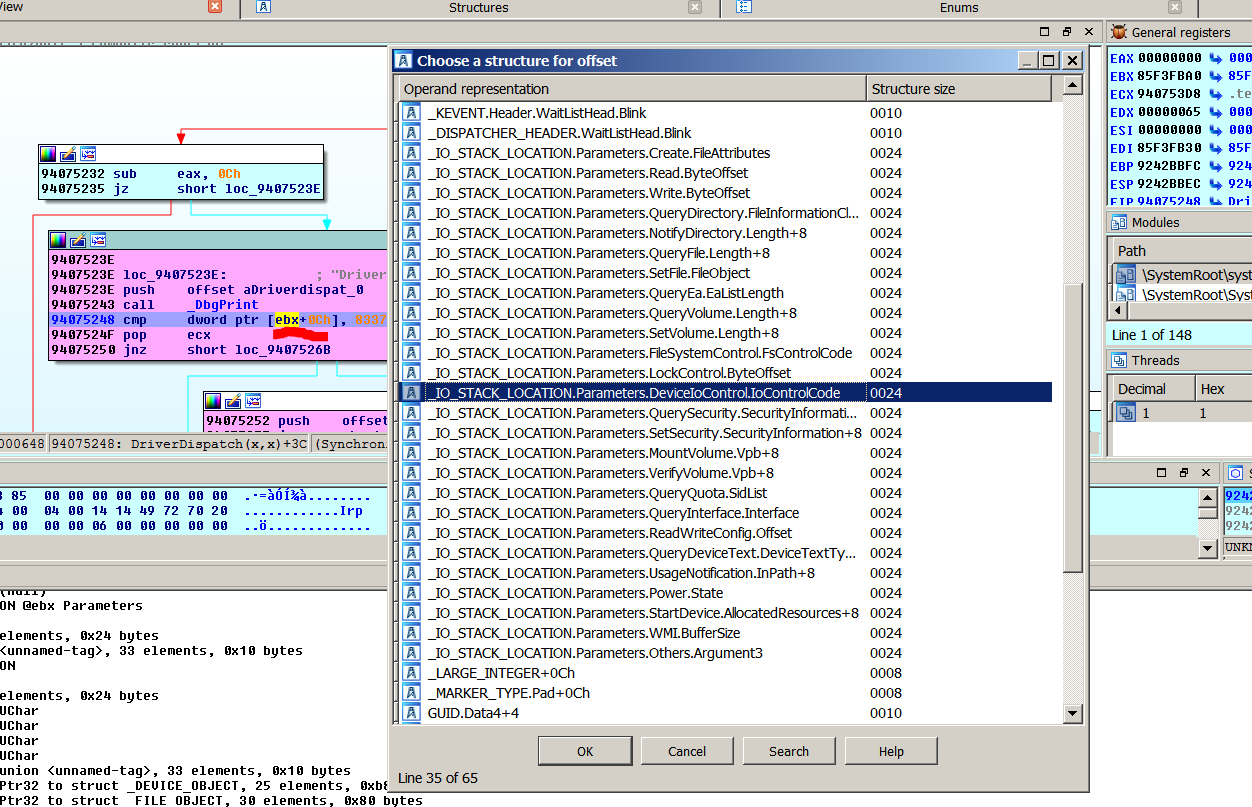Viewport: 1252px width, 807px height.
Task: Click the structure list's vertical scrollbar thumb
Action: click(x=1073, y=428)
